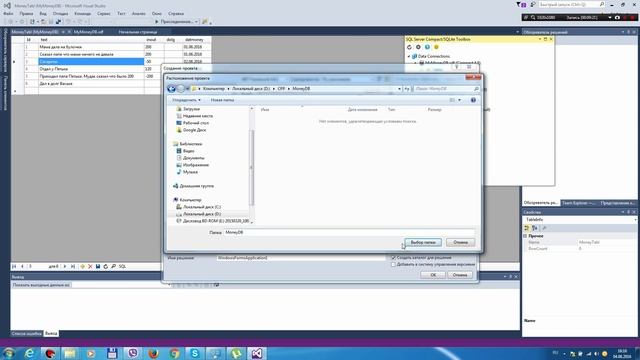Click save-data floppy icon in navigator
This screenshot has width=640, height=360.
coord(98,267)
